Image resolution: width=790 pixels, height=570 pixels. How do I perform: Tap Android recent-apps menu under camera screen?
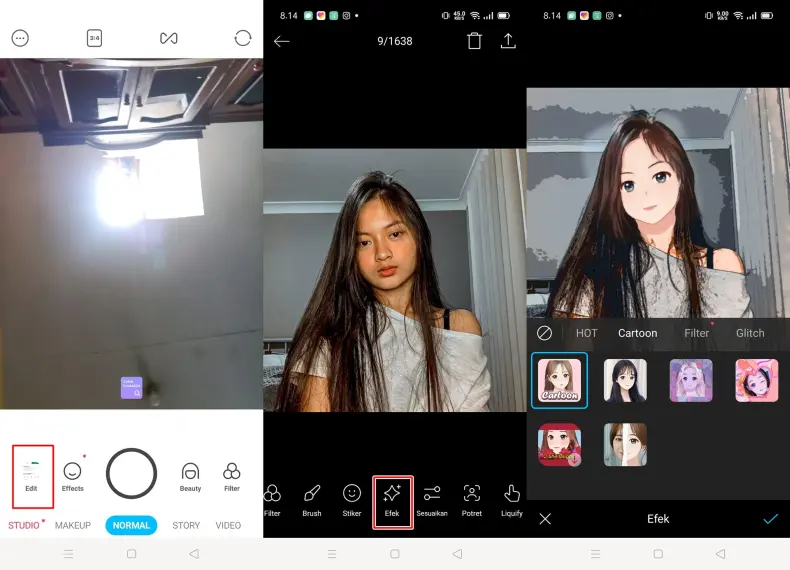(x=69, y=554)
